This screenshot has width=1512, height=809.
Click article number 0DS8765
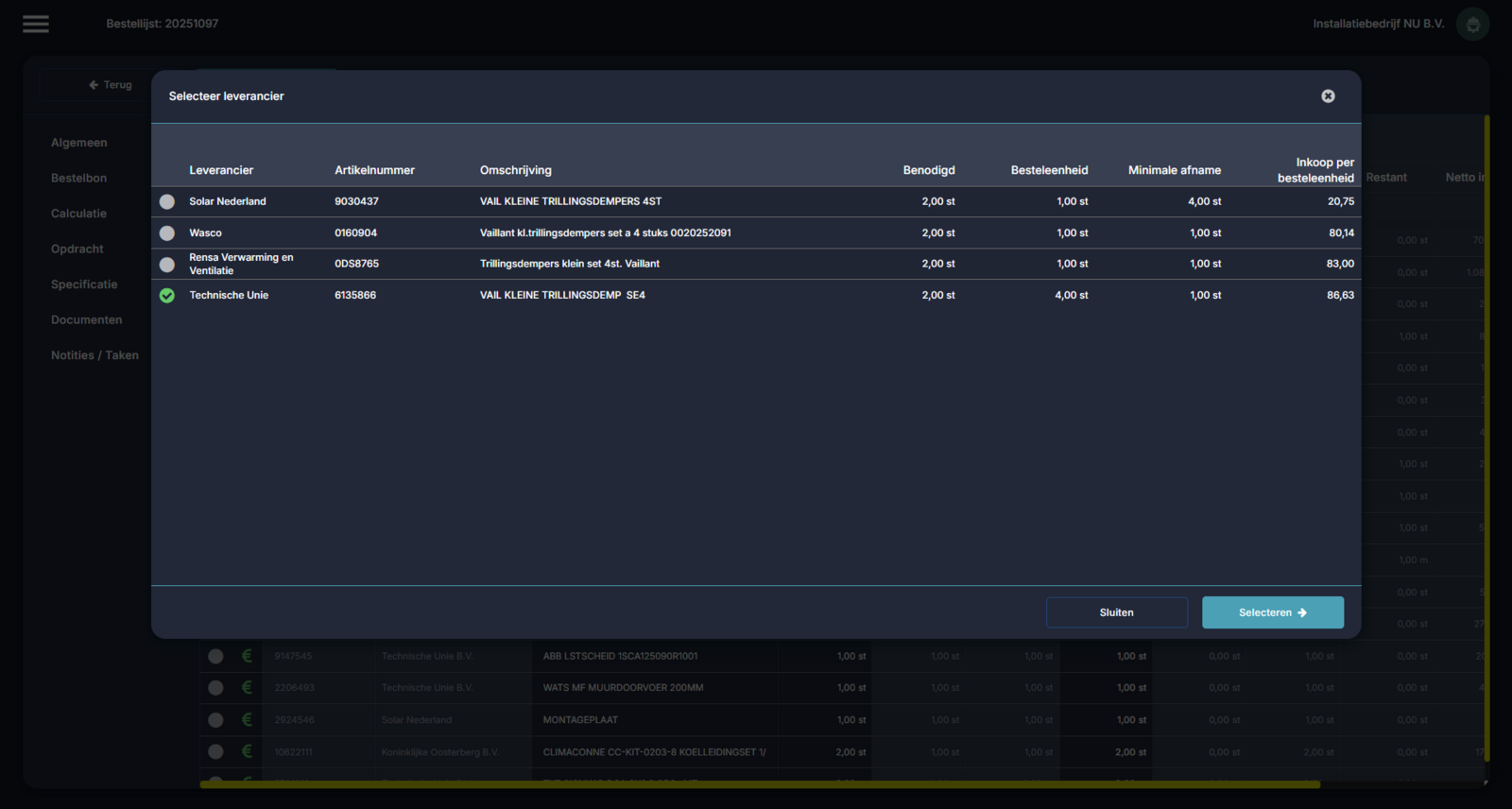[357, 264]
